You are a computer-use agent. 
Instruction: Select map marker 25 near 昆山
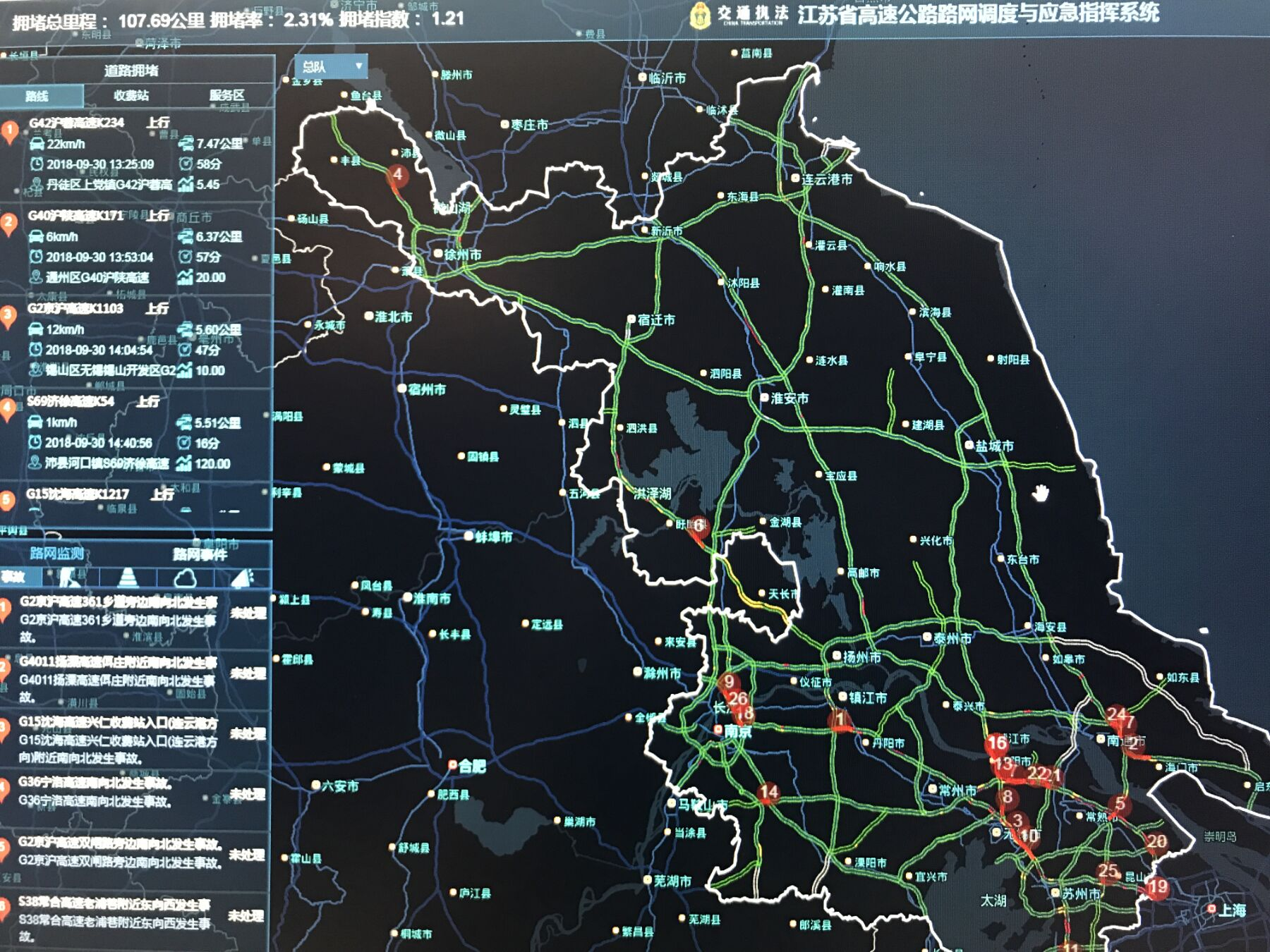click(x=1108, y=872)
